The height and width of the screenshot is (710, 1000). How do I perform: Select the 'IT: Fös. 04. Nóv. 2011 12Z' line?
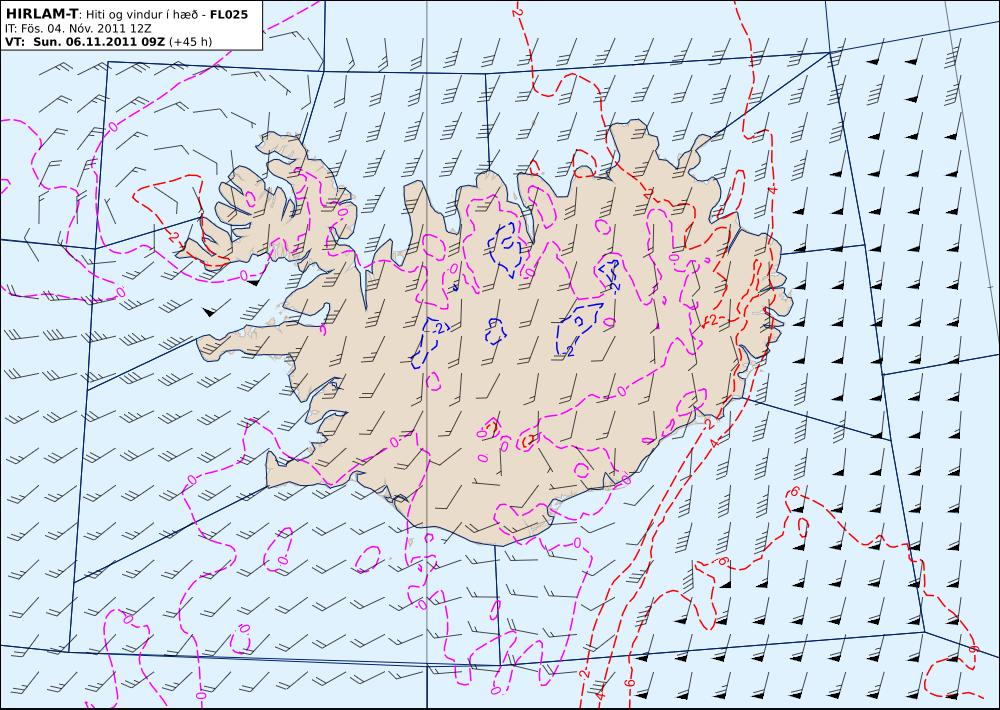pyautogui.click(x=78, y=29)
